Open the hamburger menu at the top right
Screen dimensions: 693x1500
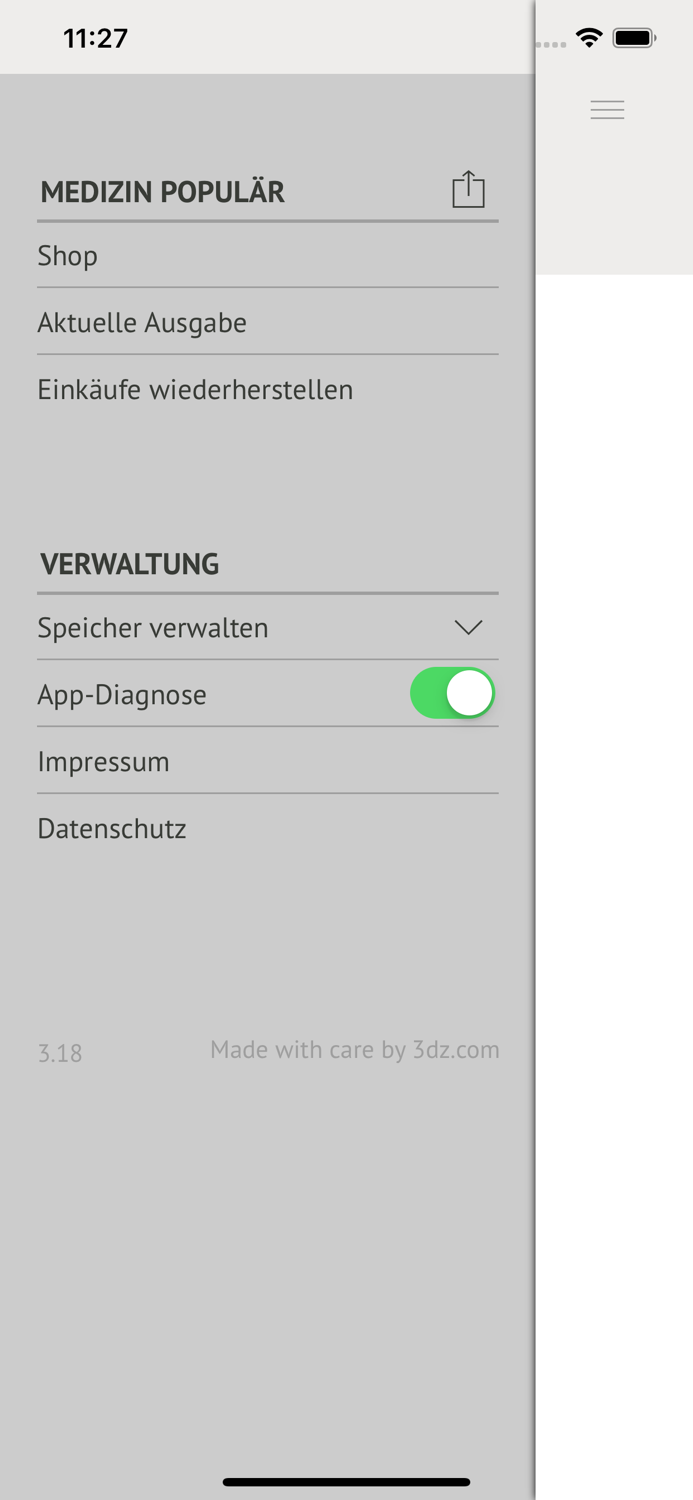pyautogui.click(x=607, y=109)
